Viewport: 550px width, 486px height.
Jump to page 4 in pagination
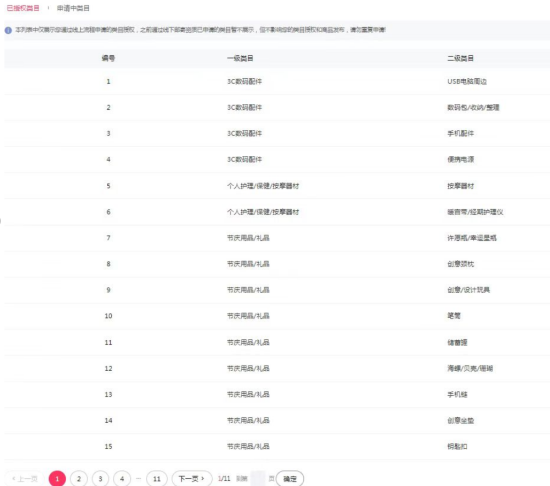point(122,479)
